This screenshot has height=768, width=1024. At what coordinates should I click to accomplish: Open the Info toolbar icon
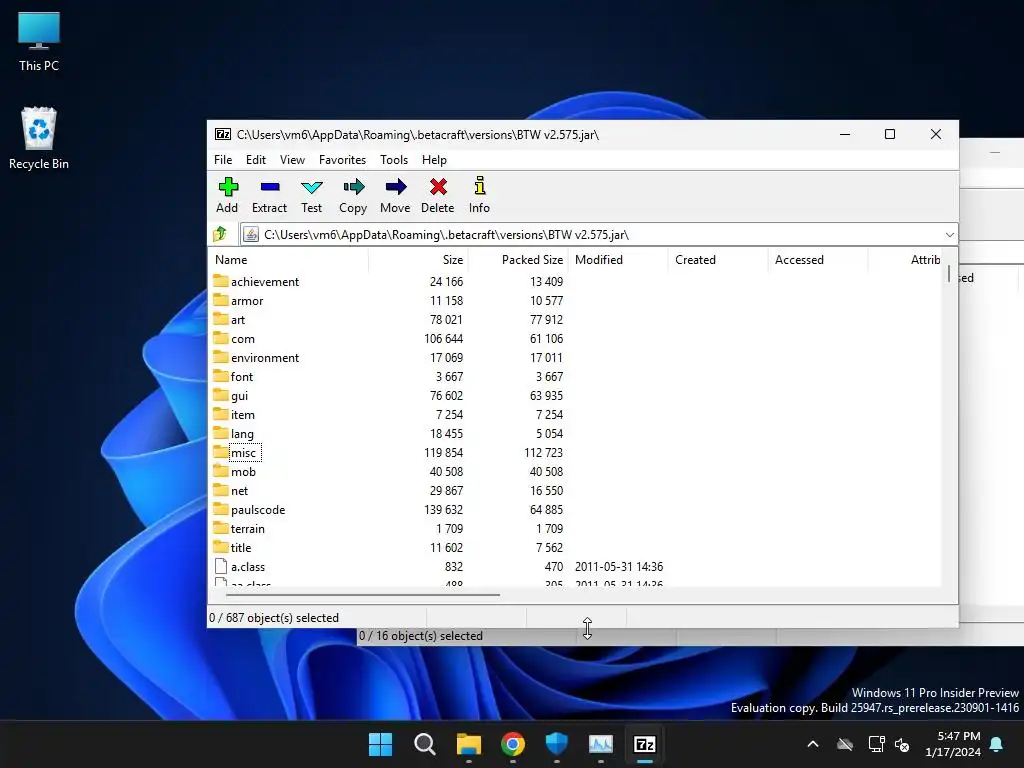479,194
